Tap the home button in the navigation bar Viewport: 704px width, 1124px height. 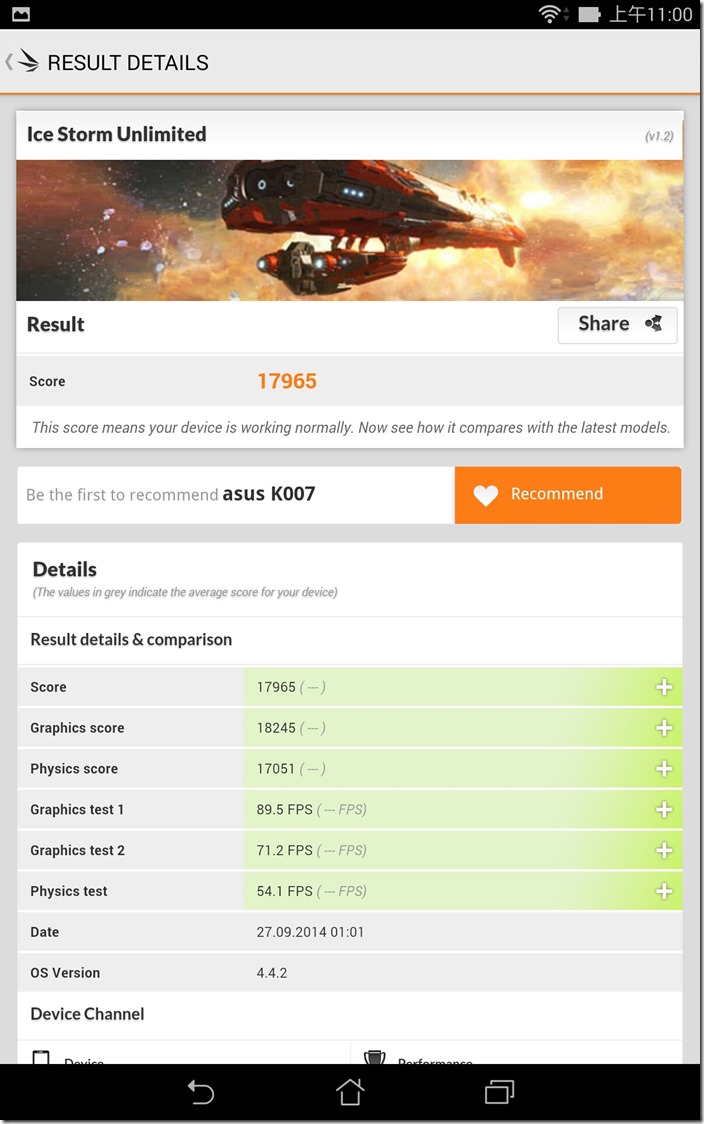[350, 1094]
